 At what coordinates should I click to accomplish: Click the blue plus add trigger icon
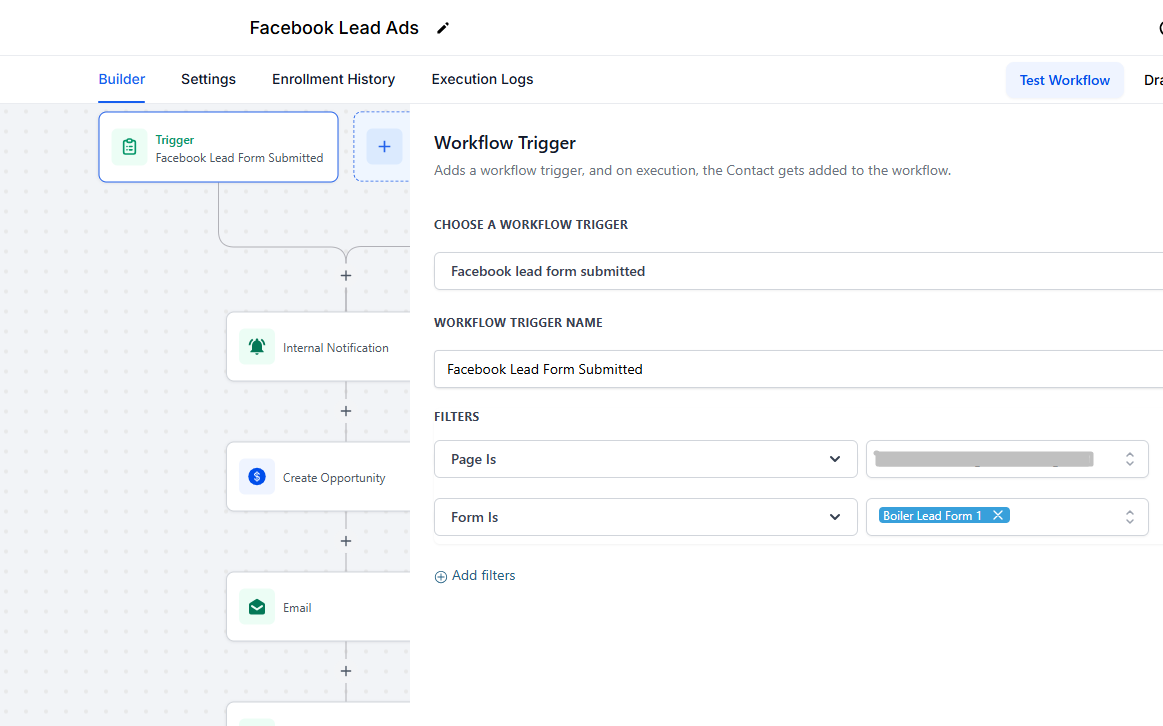[384, 147]
